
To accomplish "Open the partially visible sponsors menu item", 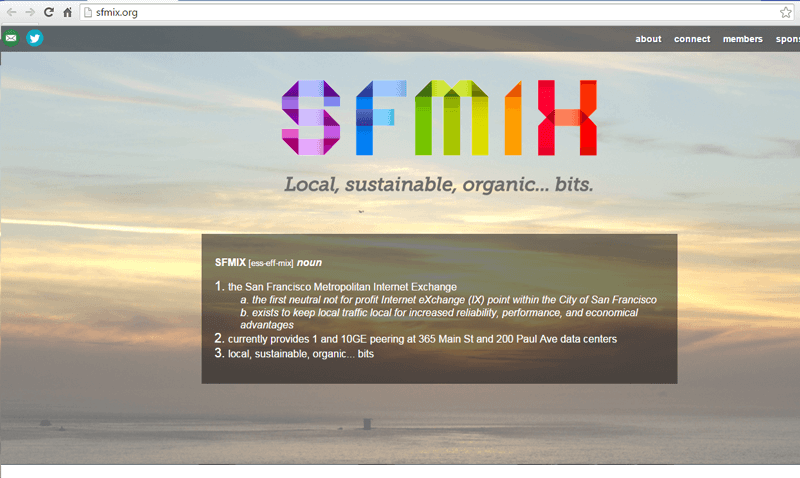I will [x=787, y=39].
